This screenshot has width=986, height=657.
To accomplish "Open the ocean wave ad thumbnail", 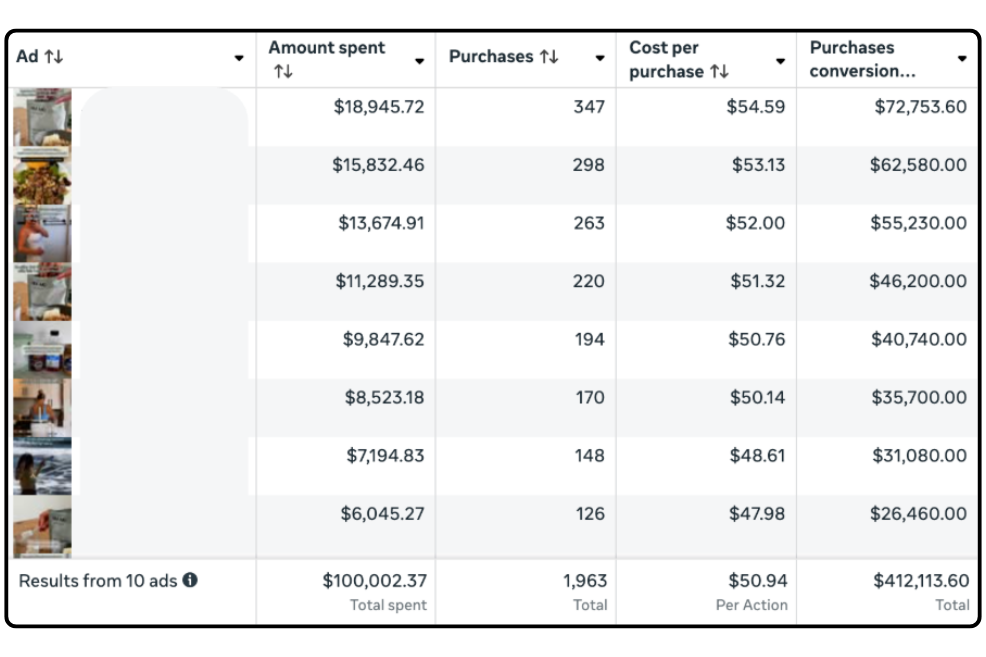I will 42,466.
